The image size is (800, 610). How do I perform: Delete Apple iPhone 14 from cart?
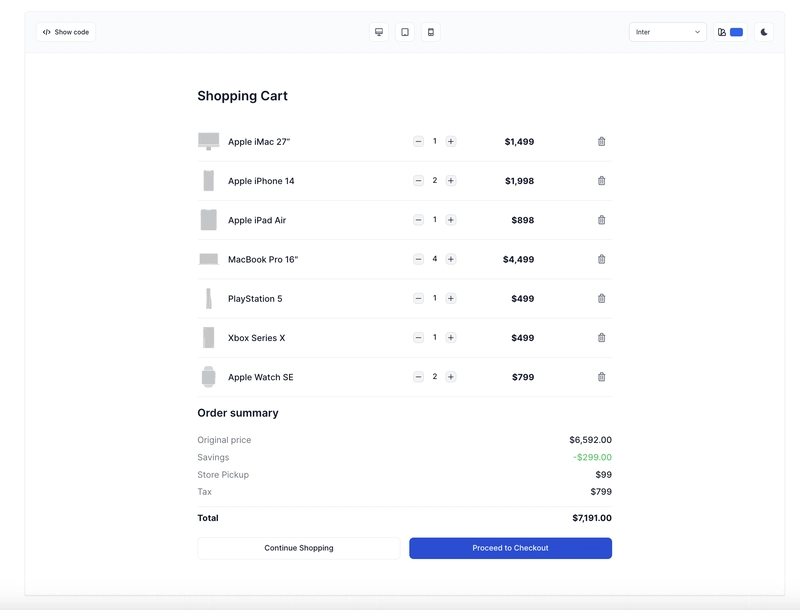pos(602,181)
